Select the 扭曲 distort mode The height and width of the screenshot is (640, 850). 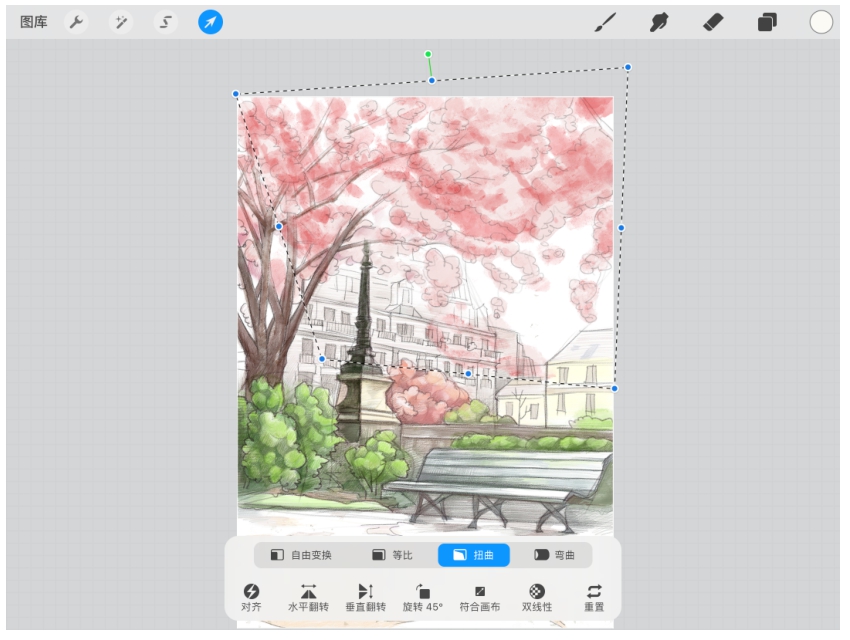click(474, 555)
